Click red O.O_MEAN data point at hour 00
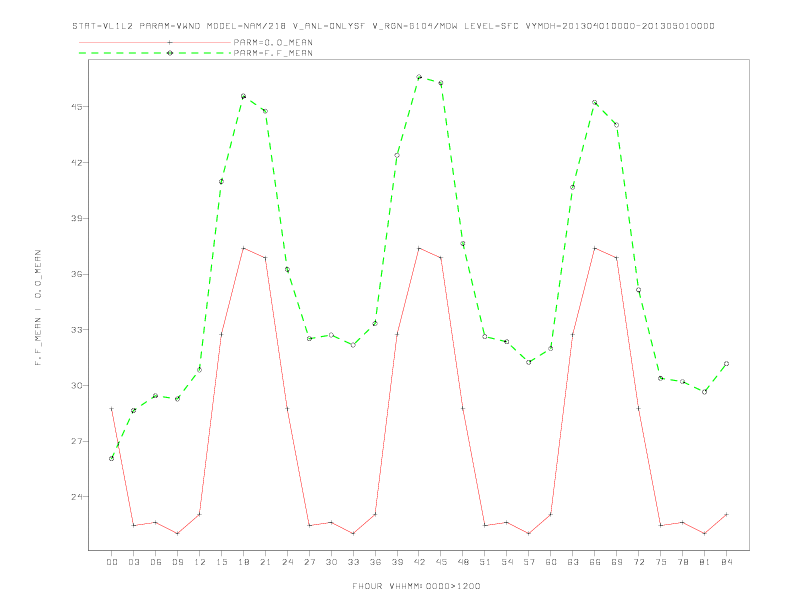792x612 pixels. (112, 409)
